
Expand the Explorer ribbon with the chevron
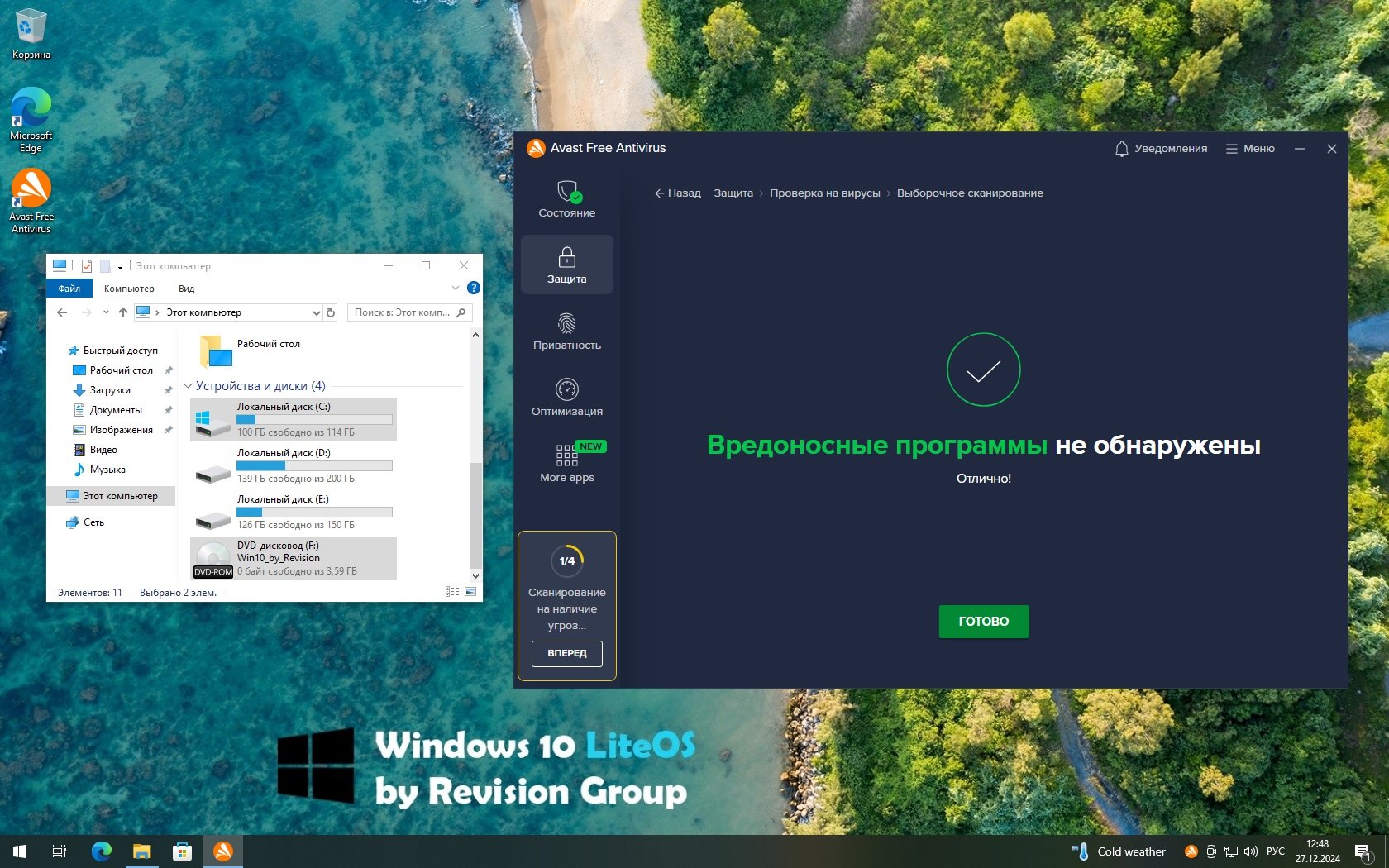point(455,288)
